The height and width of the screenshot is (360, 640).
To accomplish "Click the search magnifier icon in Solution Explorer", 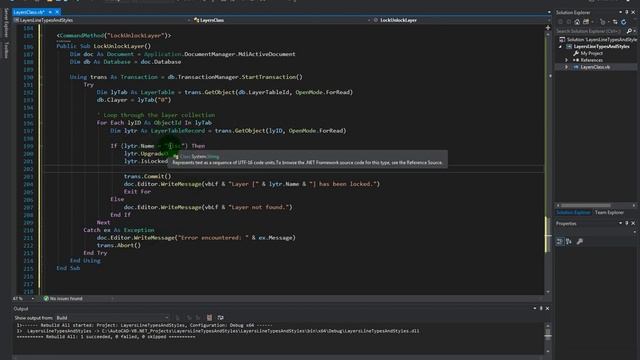I will [629, 31].
